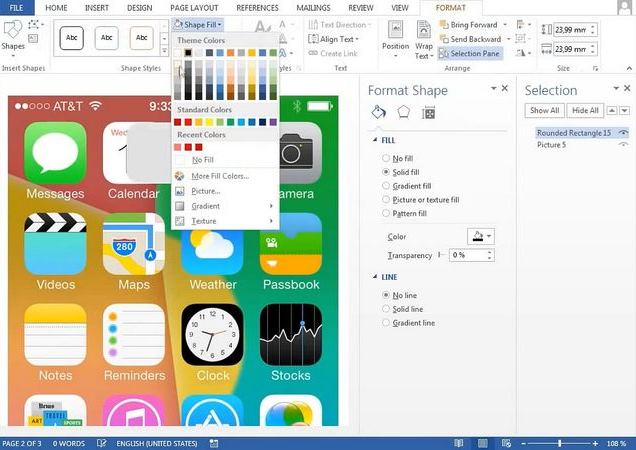Viewport: 636px width, 450px height.
Task: Toggle visibility eye for Rounded Rectangle 15
Action: click(623, 133)
